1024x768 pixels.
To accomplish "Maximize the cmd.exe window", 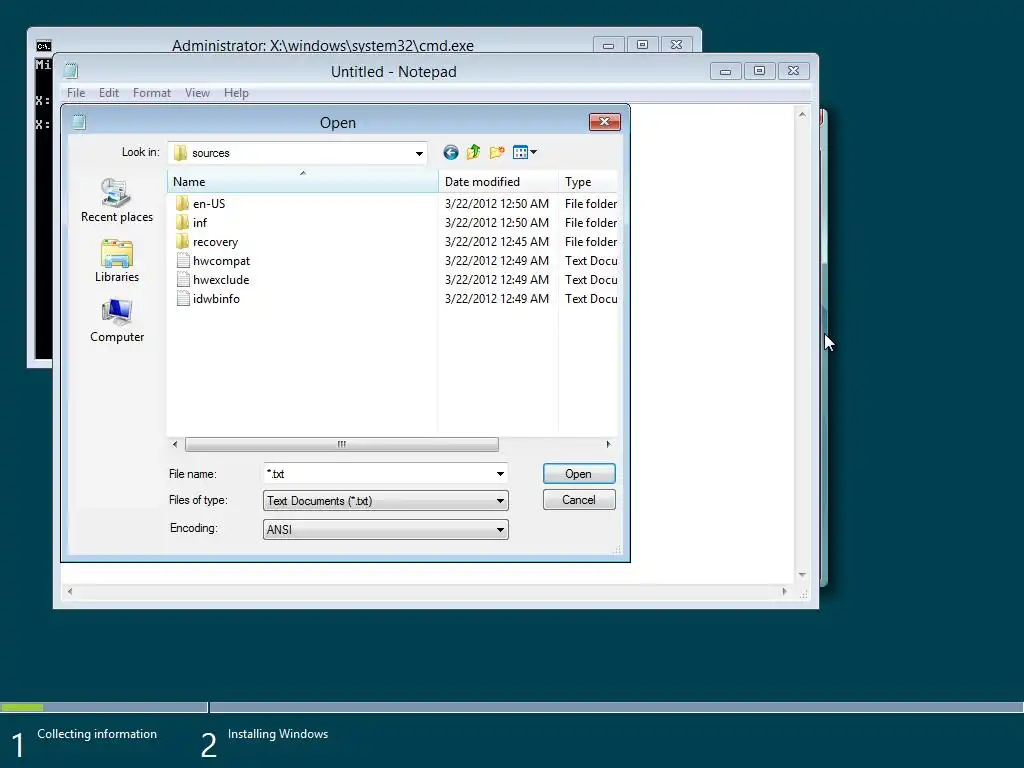I will 643,45.
